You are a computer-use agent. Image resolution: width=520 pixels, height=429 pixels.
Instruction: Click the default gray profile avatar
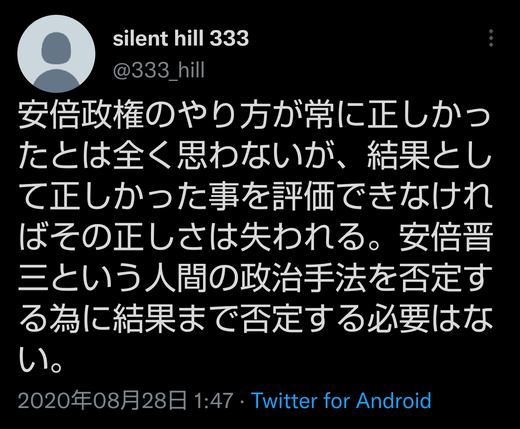tap(56, 54)
